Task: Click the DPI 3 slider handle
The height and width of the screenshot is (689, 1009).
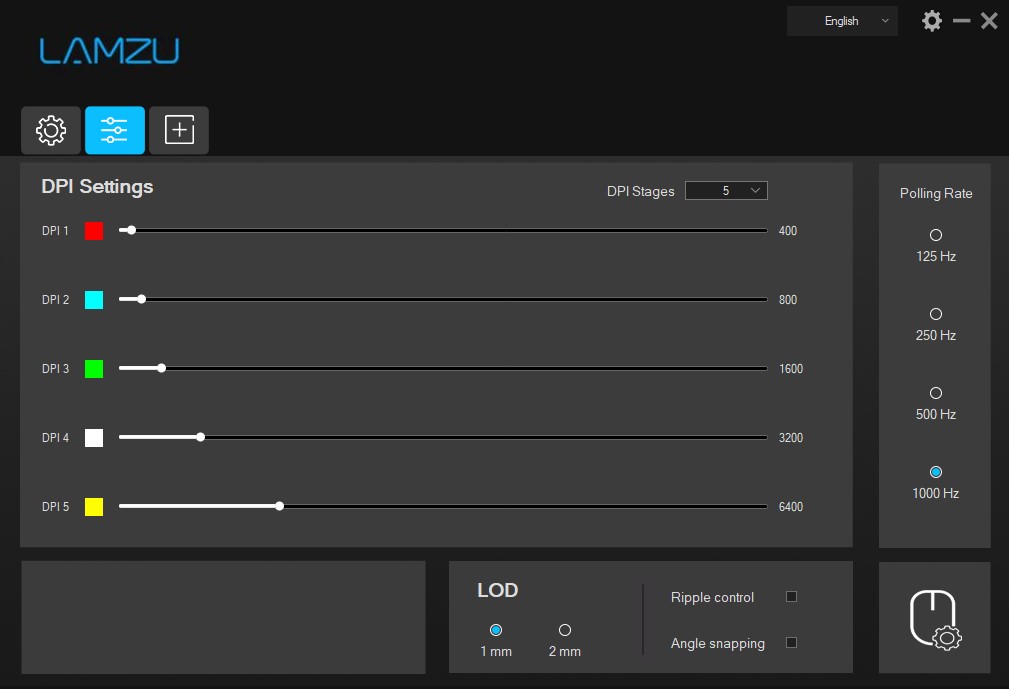Action: (161, 368)
